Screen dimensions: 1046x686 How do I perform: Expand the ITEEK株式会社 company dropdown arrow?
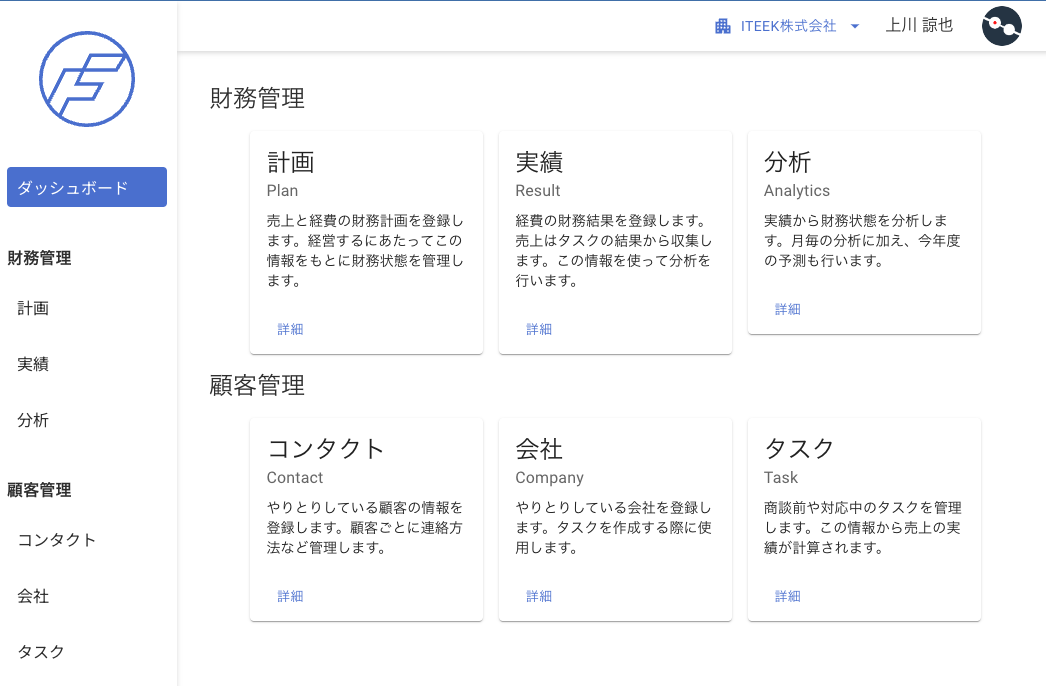click(855, 26)
